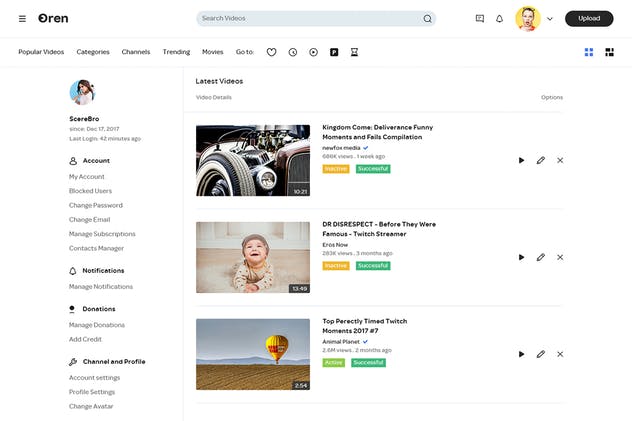Open Change Password link
632x421 pixels.
point(96,205)
